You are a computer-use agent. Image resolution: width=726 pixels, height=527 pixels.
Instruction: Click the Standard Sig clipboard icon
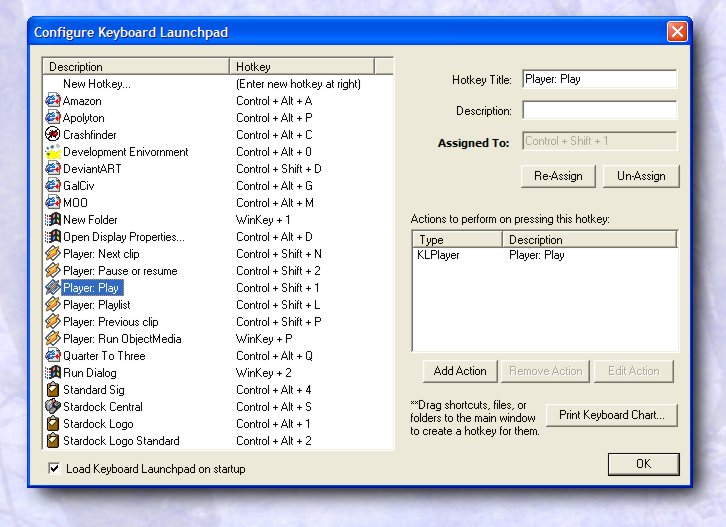coord(53,389)
